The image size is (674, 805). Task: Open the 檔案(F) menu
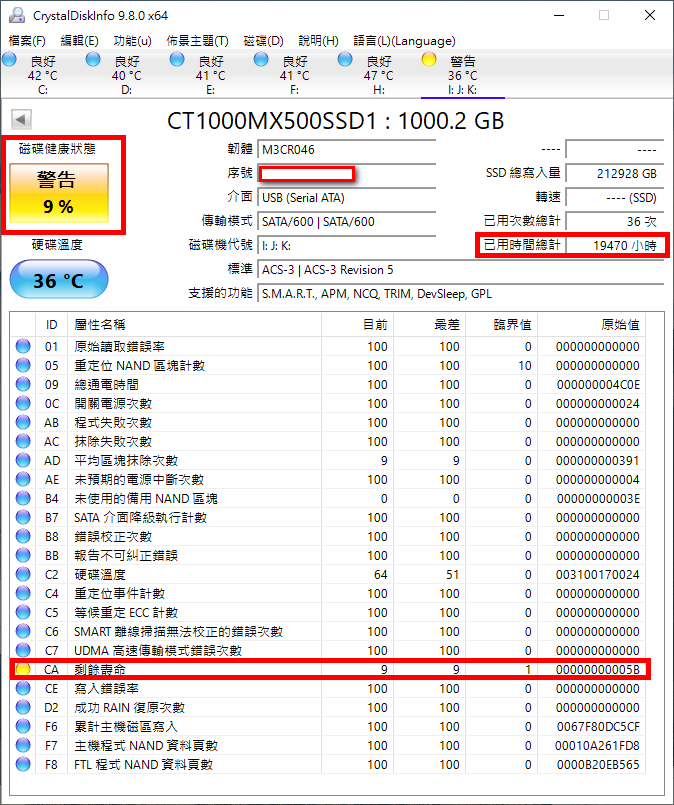[27, 41]
